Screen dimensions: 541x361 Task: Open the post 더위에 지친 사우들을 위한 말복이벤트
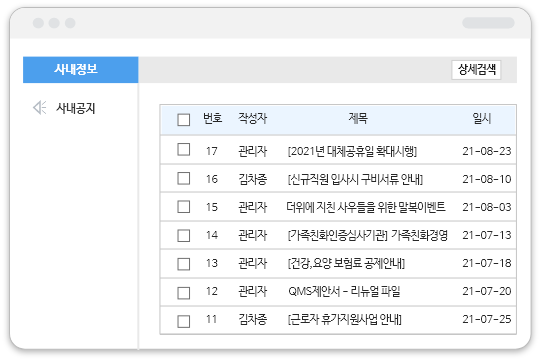366,207
